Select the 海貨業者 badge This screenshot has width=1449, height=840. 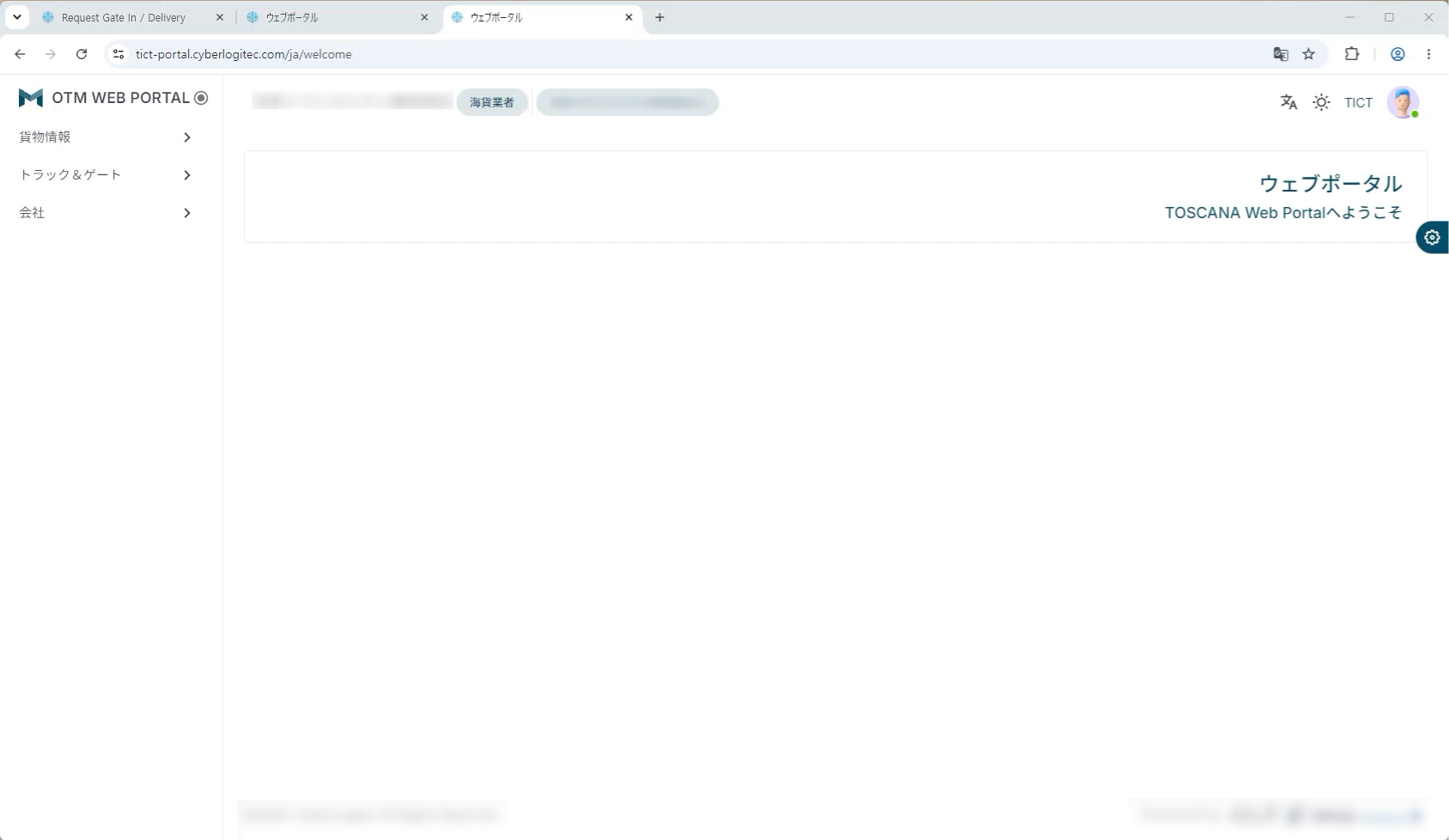(492, 102)
